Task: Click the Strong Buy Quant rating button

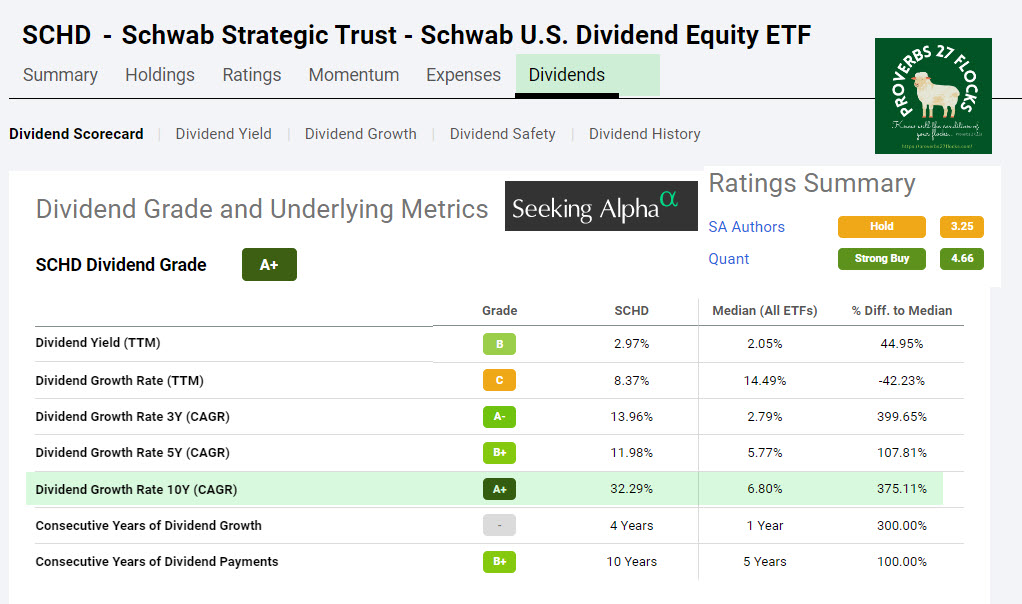Action: click(881, 259)
